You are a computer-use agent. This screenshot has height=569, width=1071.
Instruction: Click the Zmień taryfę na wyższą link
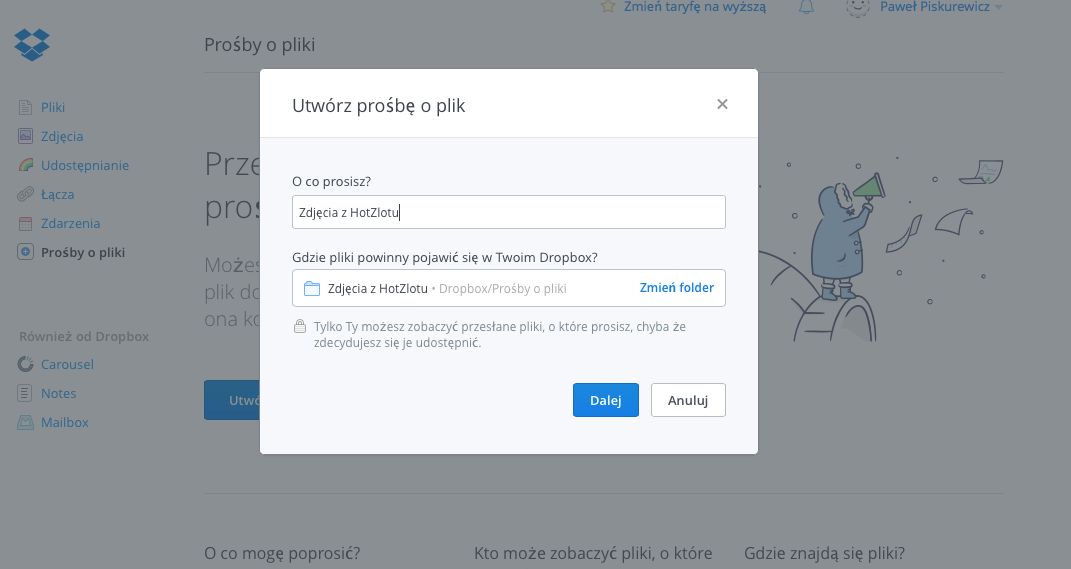[x=695, y=7]
